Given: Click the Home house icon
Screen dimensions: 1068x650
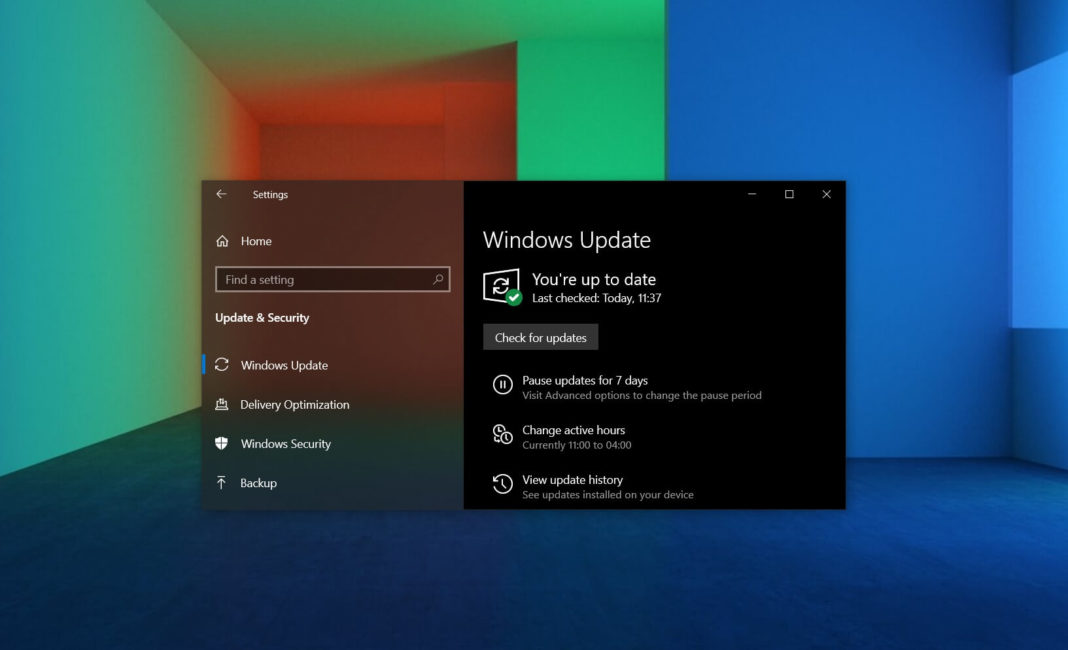Looking at the screenshot, I should (222, 241).
